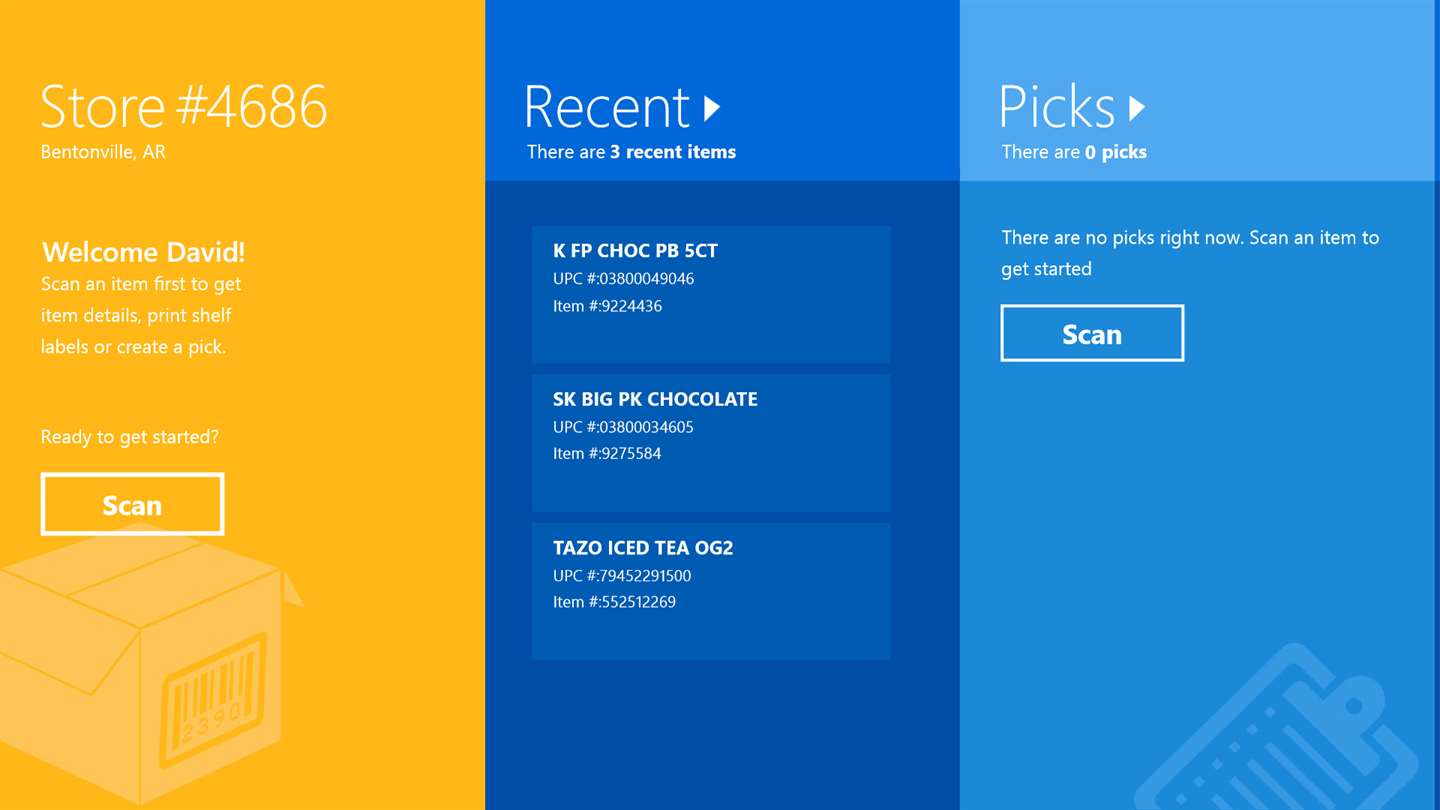Expand the Recent section arrow
The height and width of the screenshot is (810, 1440).
point(712,108)
